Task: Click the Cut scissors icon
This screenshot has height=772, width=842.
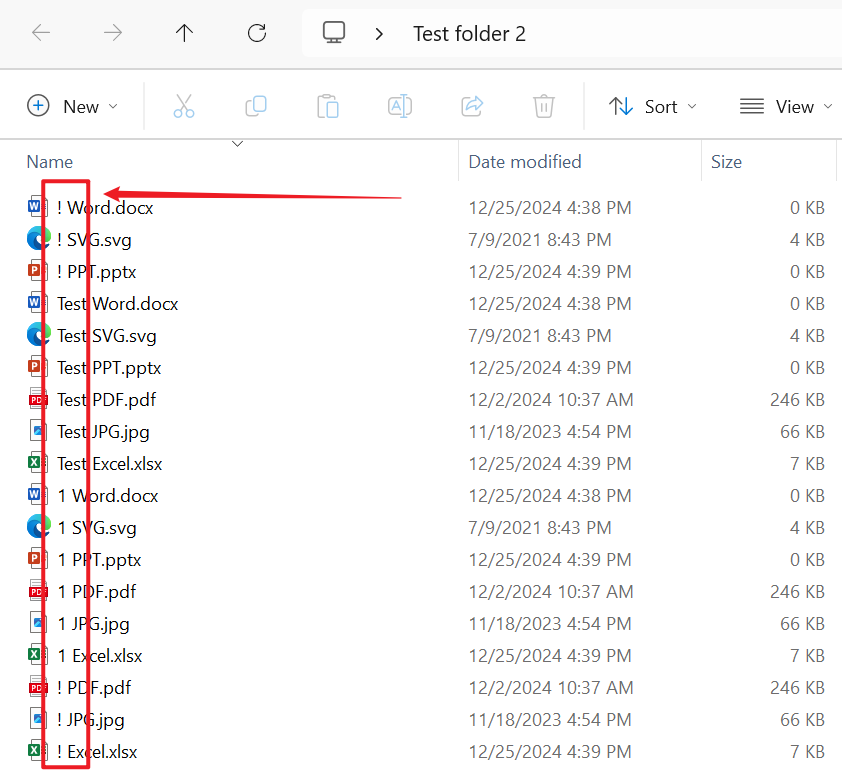Action: point(184,106)
